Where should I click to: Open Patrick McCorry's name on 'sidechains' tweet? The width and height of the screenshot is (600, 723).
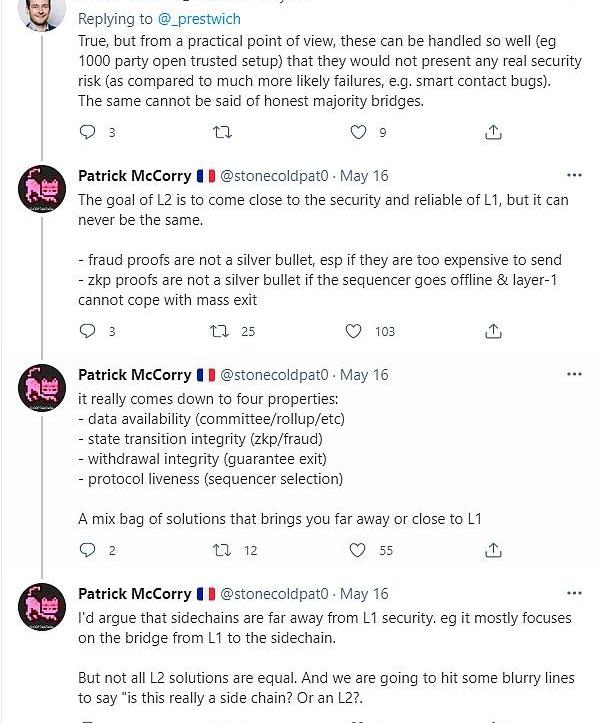click(x=134, y=594)
